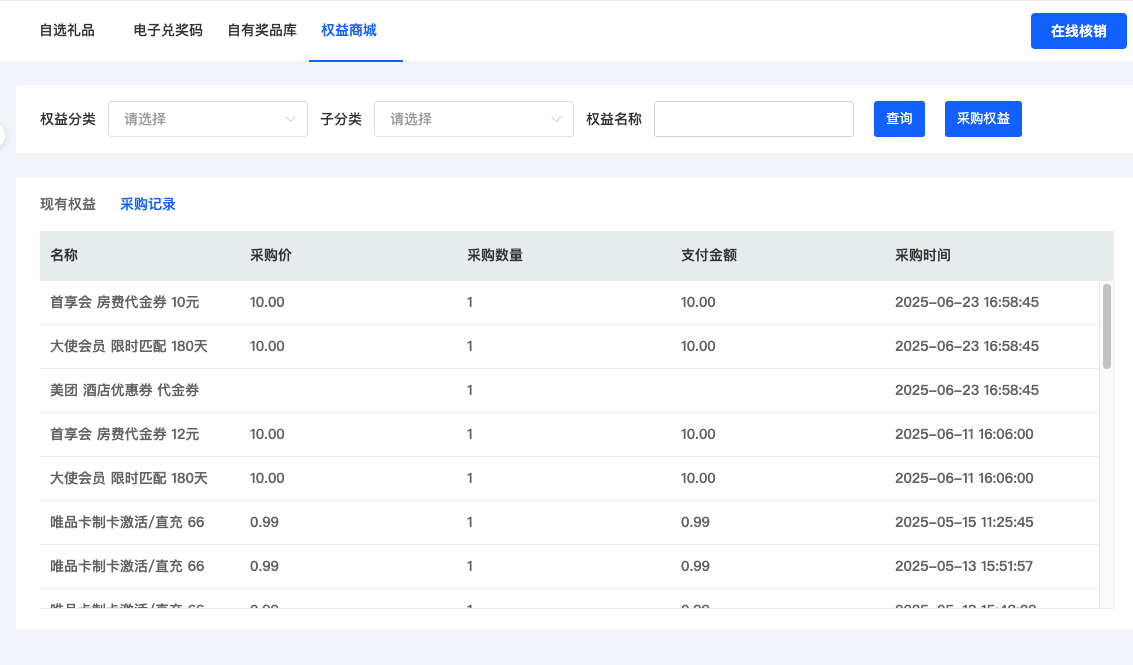Click the table's vertical scrollbar thumb
Screen dimensions: 1133x665
coord(1106,326)
